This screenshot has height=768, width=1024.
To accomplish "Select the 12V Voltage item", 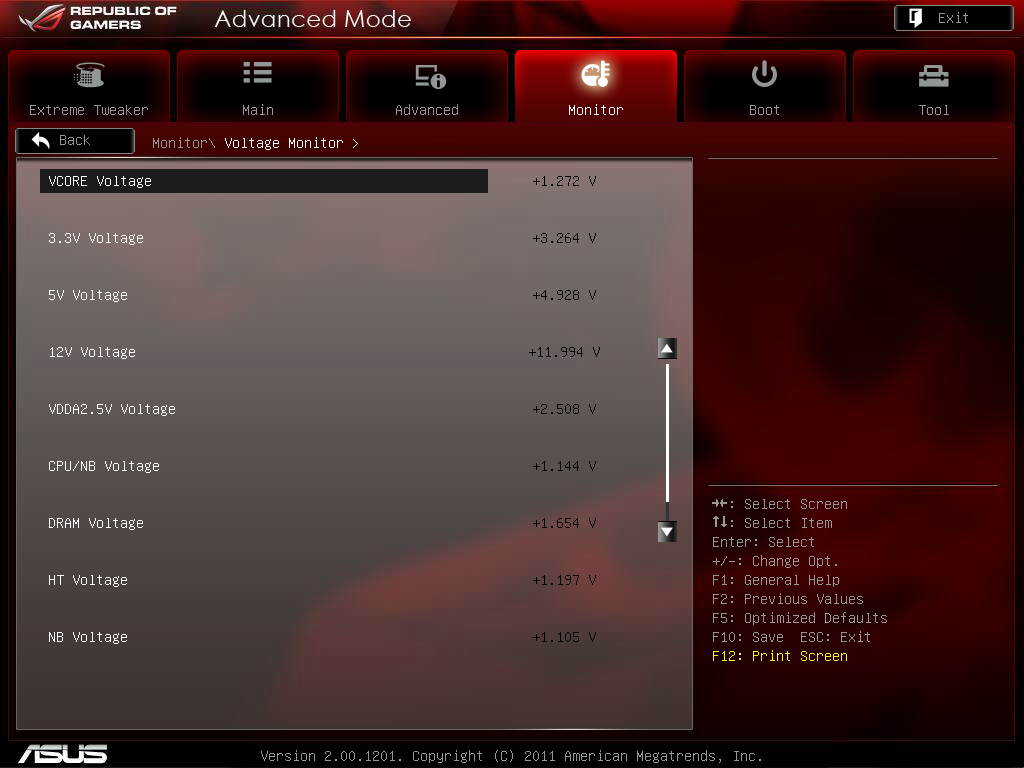I will tap(92, 352).
